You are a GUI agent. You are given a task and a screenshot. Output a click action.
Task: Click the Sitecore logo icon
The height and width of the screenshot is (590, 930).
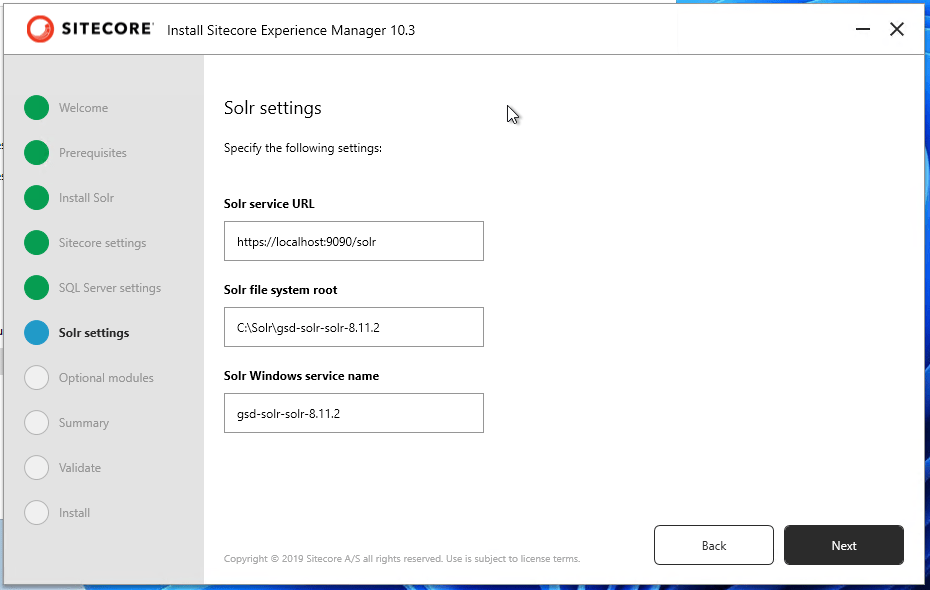click(x=41, y=30)
